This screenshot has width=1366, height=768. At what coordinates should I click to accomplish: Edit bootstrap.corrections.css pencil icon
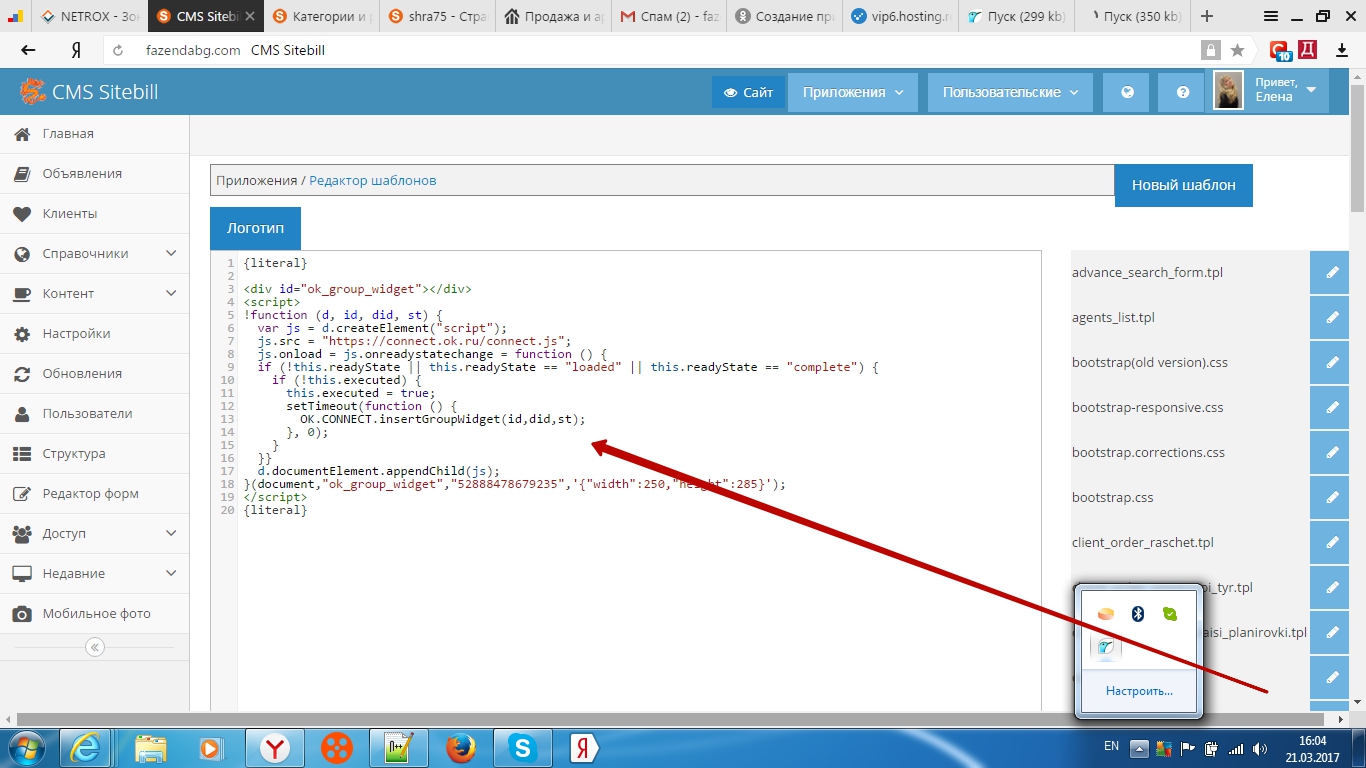tap(1331, 452)
